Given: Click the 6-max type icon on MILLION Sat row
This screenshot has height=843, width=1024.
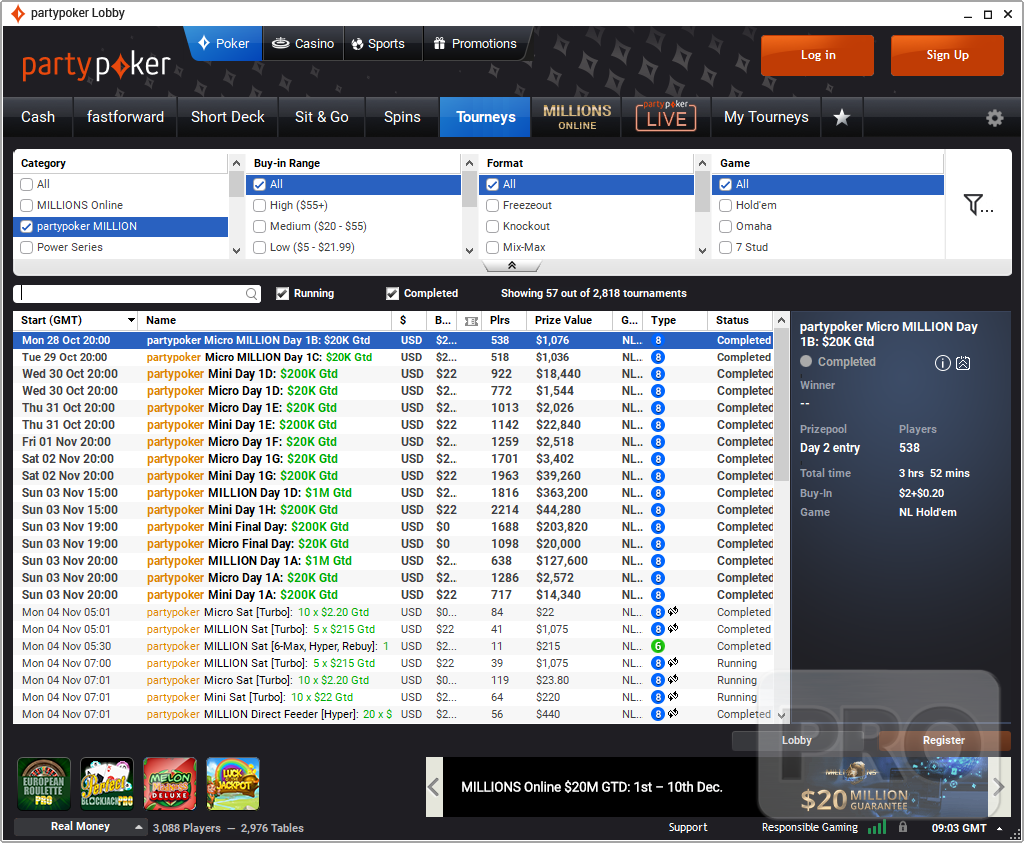Looking at the screenshot, I should pos(658,646).
